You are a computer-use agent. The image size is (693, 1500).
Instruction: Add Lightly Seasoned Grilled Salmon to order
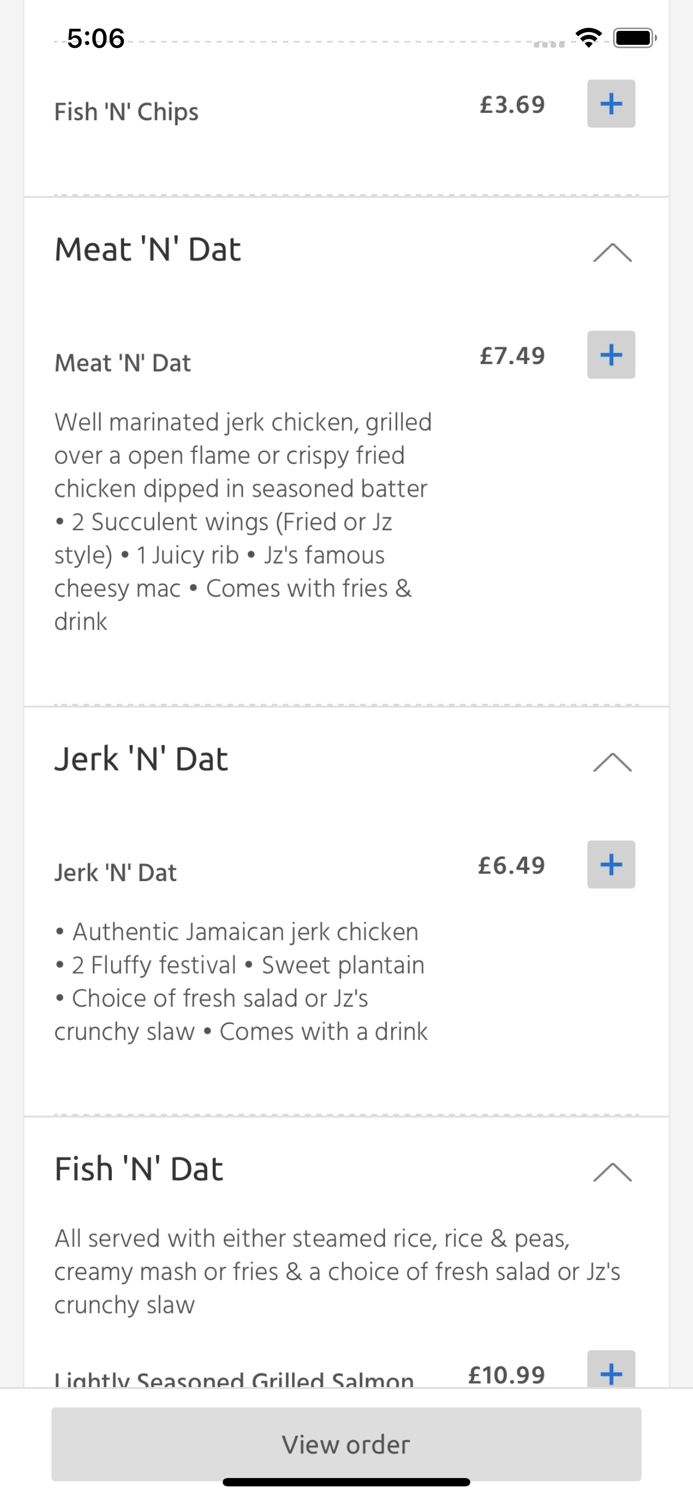point(611,1373)
